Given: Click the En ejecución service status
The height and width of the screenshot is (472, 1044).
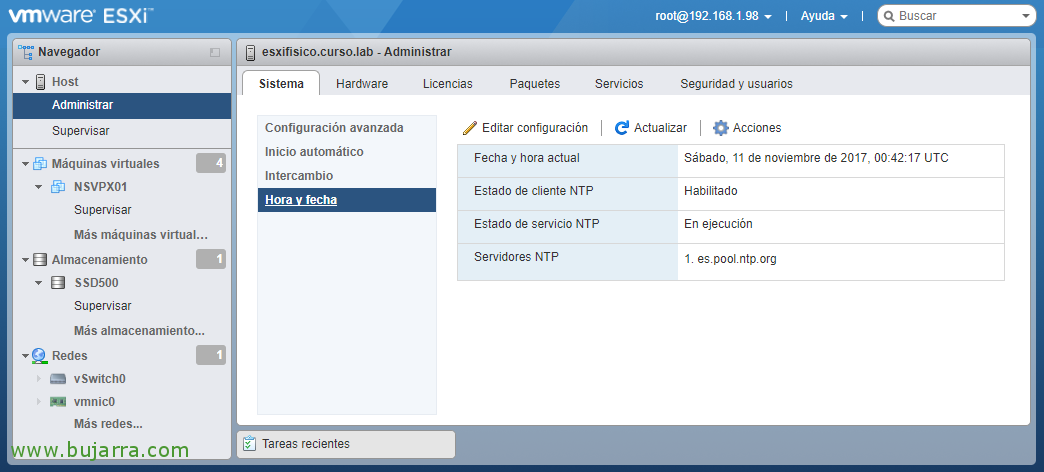Looking at the screenshot, I should point(718,224).
